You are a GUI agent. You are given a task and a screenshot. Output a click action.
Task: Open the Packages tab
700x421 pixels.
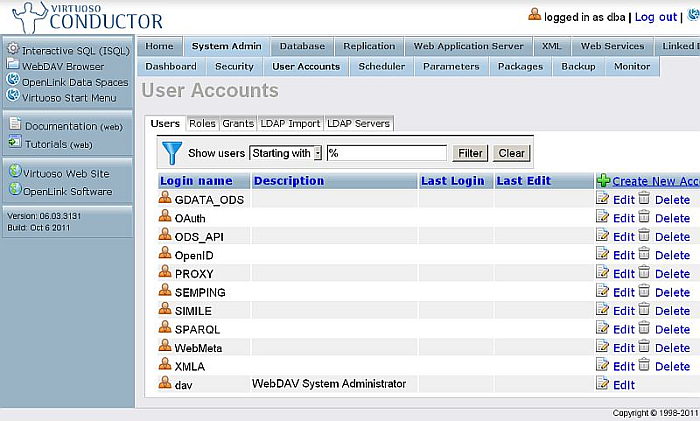(521, 67)
